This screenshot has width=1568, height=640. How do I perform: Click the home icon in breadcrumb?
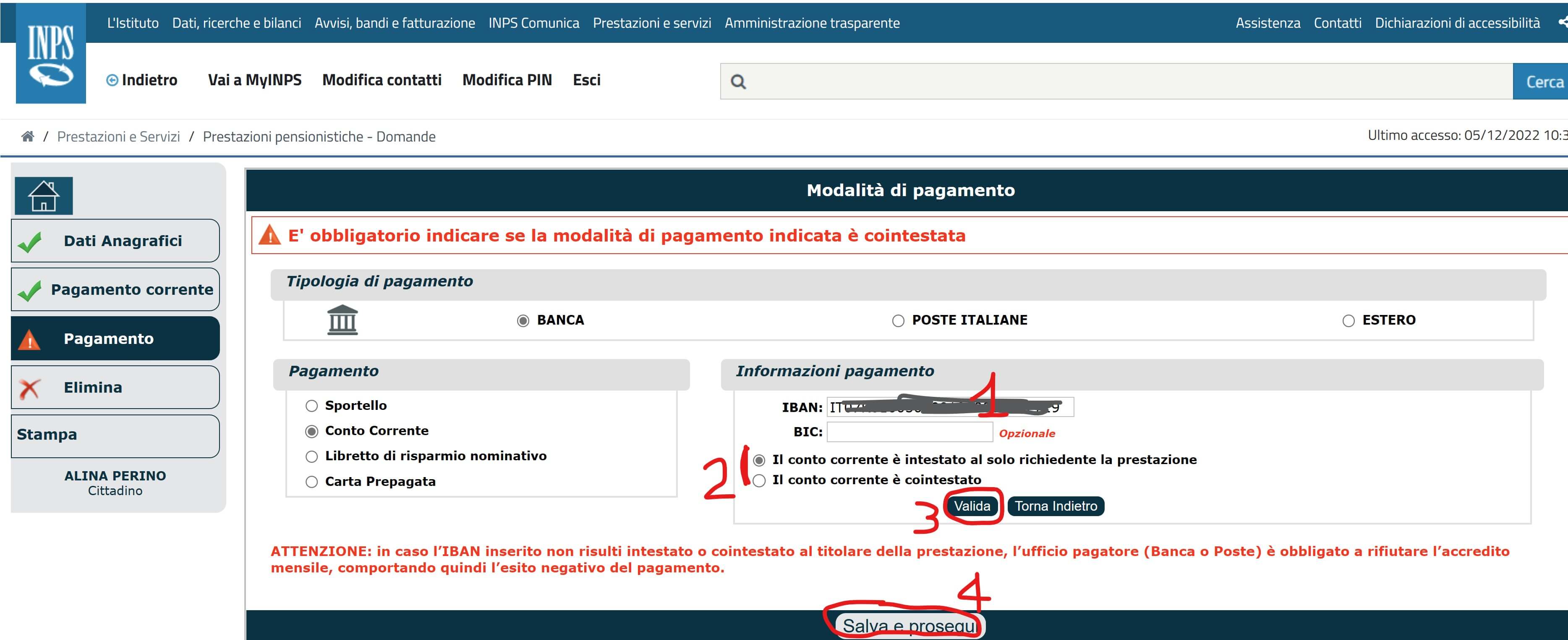click(27, 136)
